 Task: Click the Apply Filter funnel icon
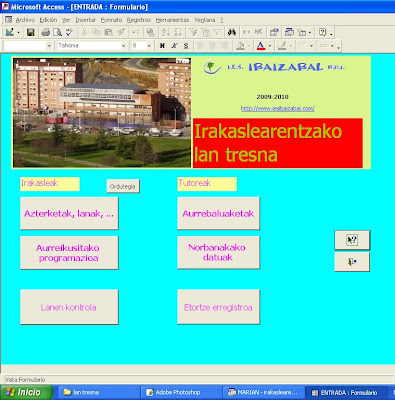217,32
